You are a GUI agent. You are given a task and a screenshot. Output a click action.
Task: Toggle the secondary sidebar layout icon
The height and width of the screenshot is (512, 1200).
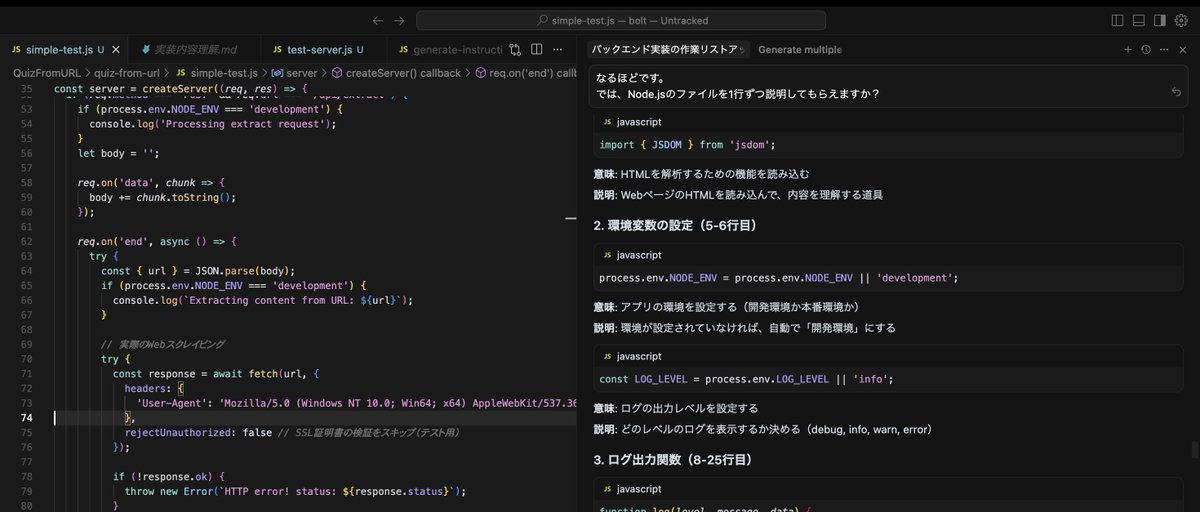[x=1160, y=20]
